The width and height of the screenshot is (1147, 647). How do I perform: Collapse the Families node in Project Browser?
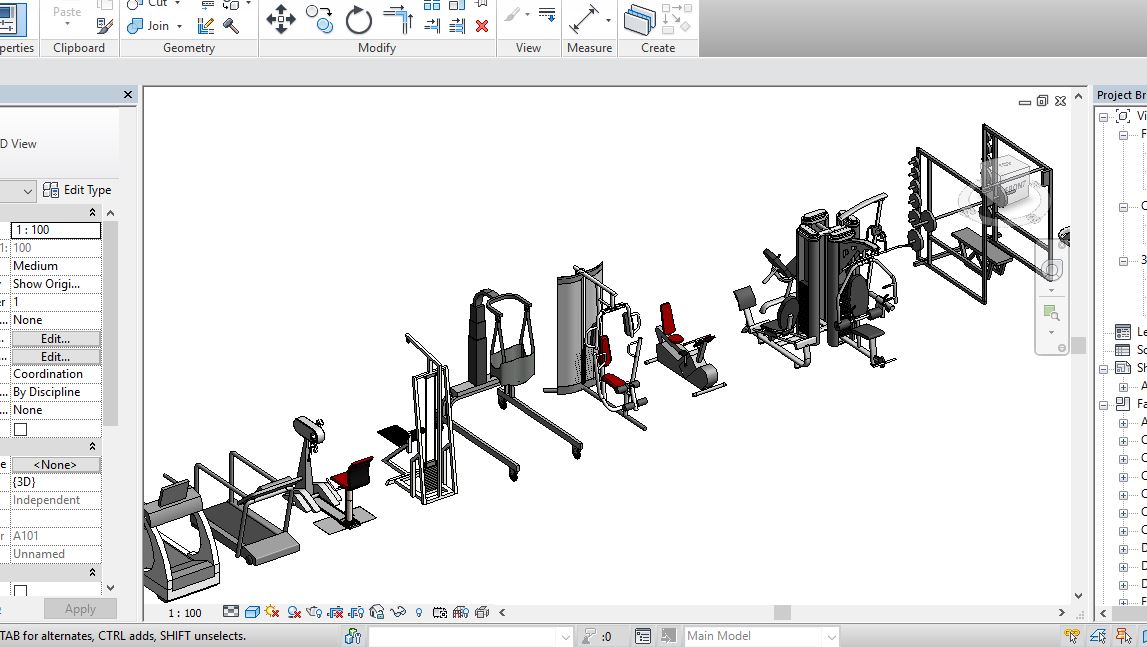1105,405
